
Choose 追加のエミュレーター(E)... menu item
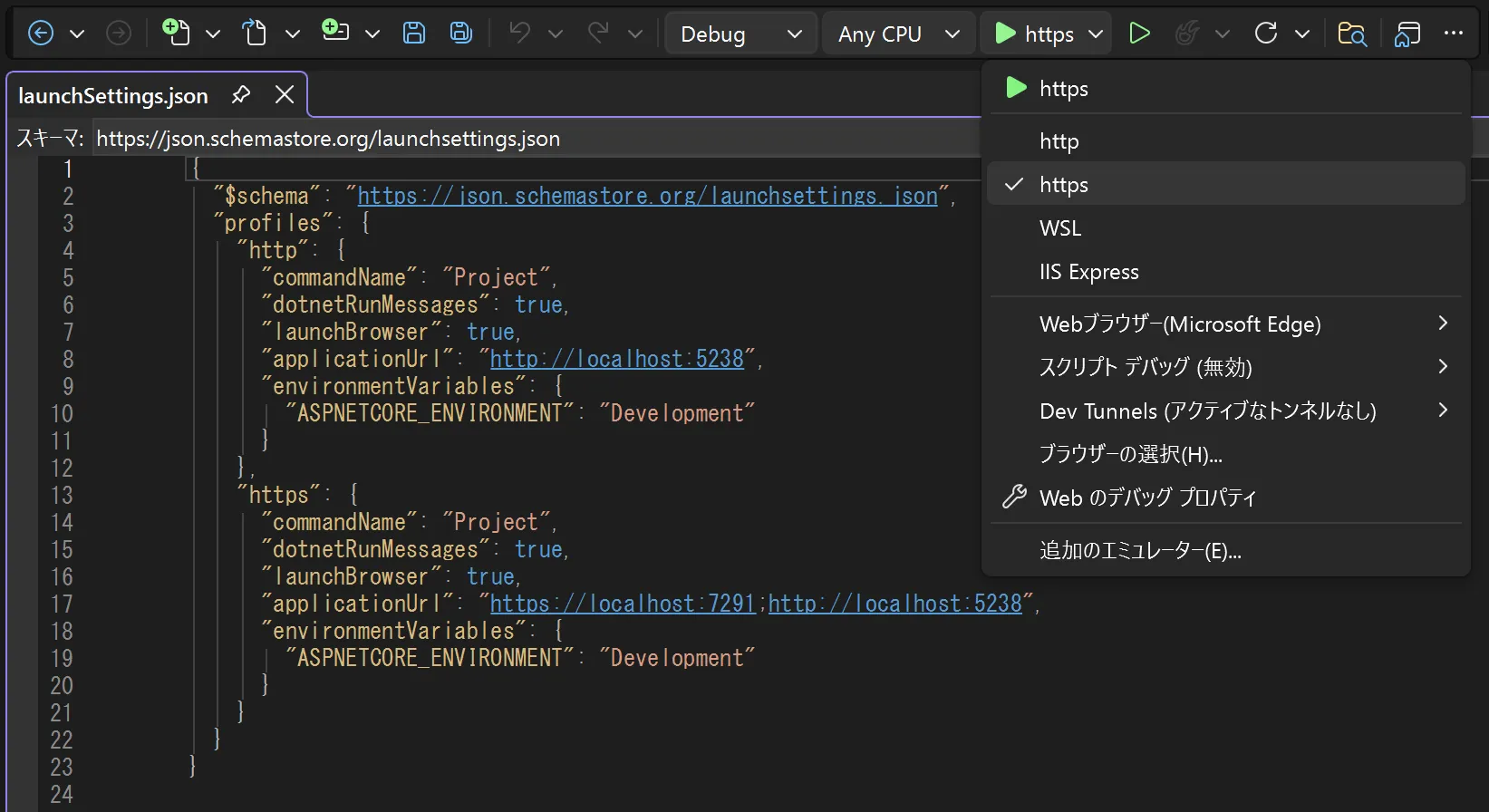1225,550
